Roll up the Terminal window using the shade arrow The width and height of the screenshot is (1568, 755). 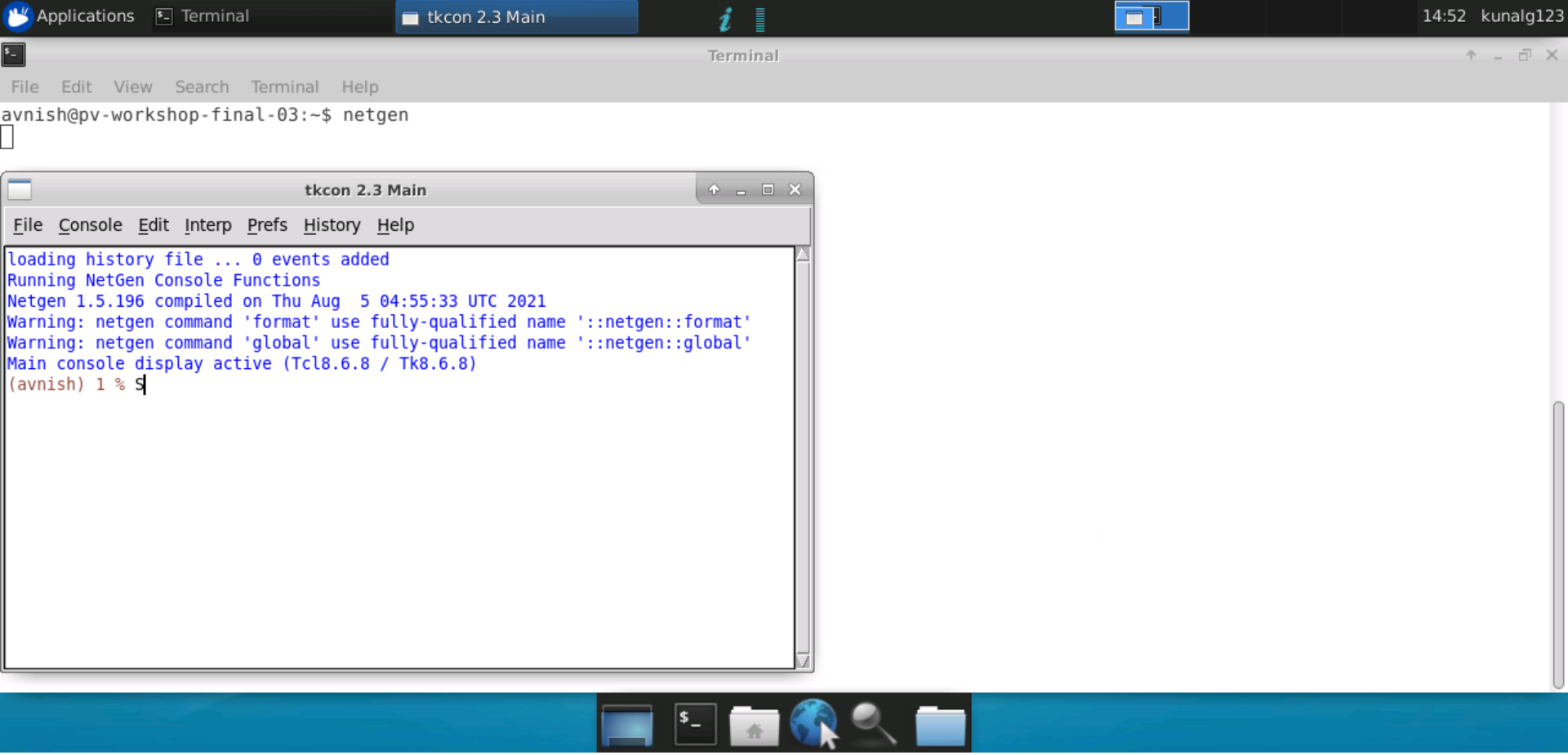pos(1471,56)
